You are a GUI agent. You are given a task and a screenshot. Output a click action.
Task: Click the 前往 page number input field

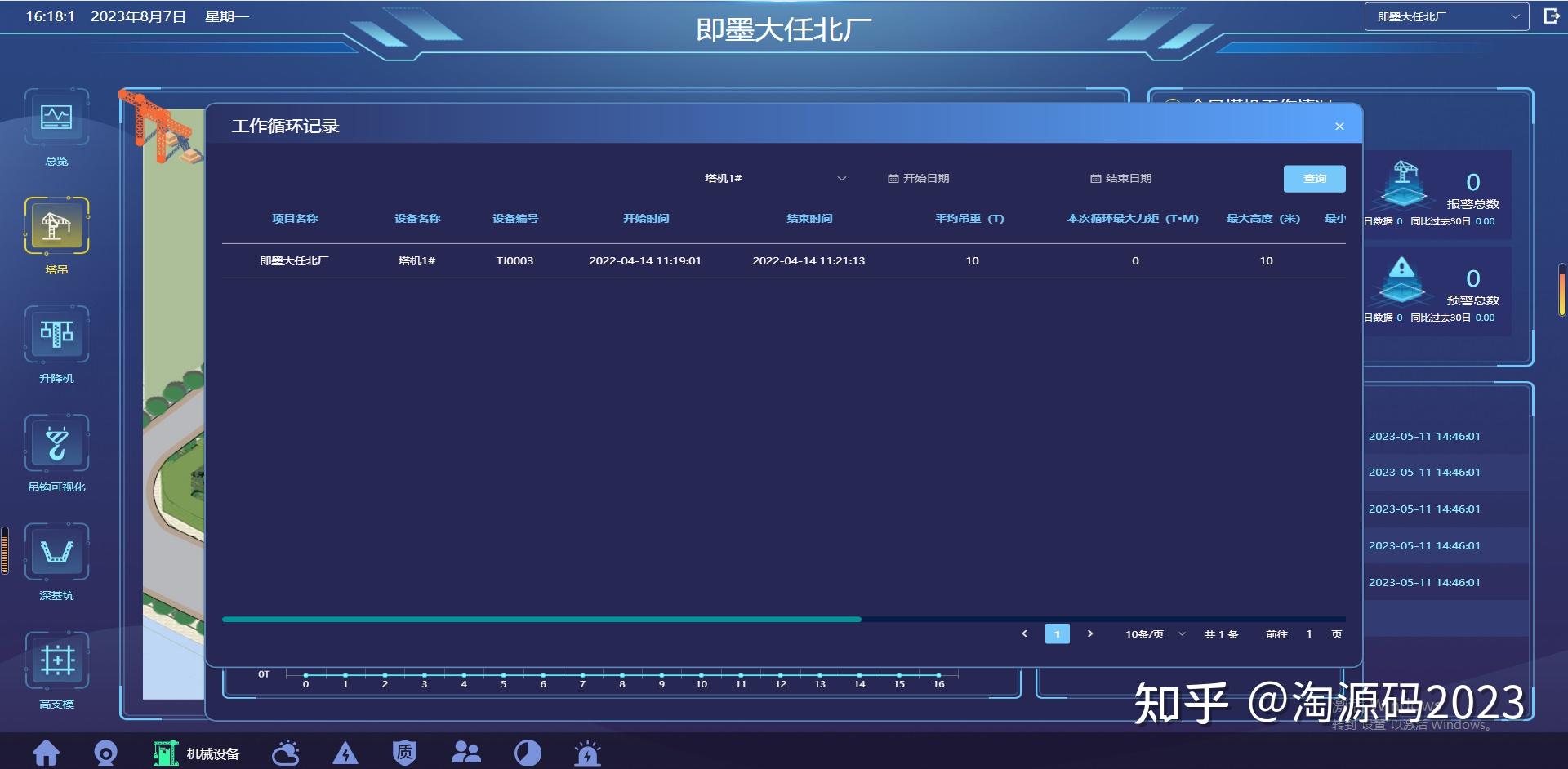(1308, 633)
